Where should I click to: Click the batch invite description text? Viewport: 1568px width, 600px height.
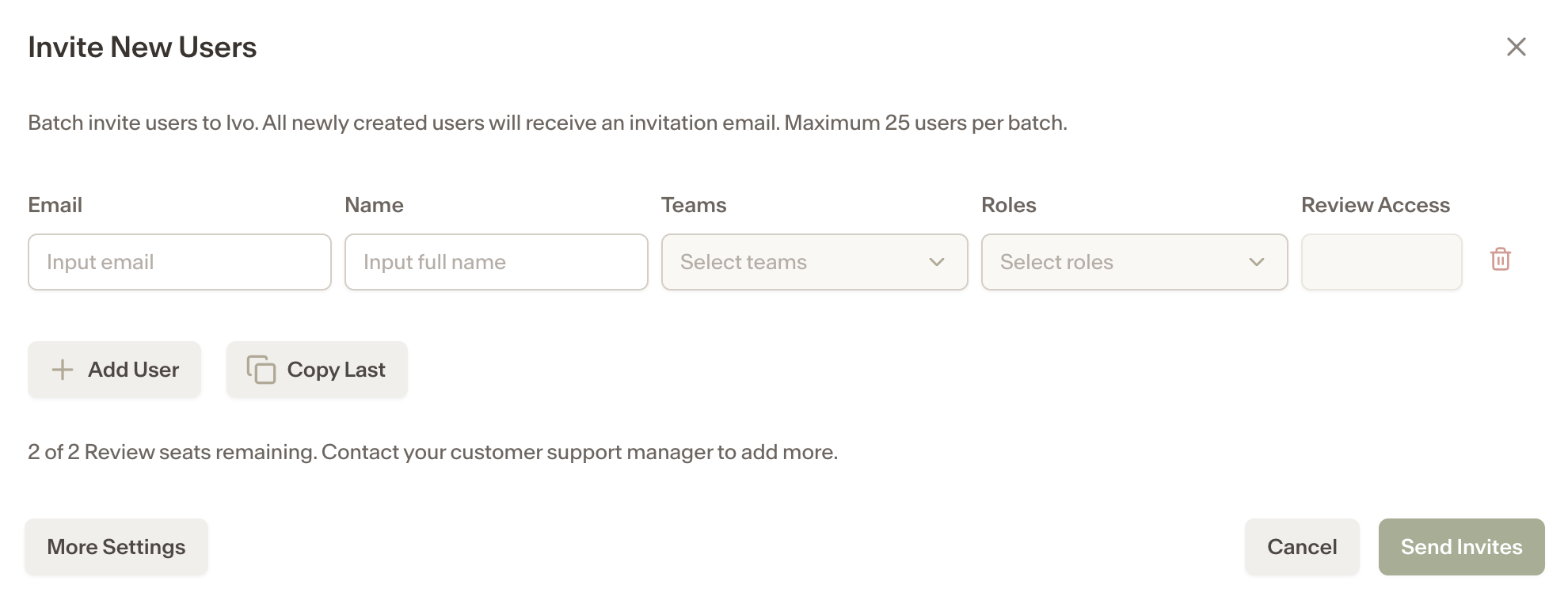click(x=547, y=123)
